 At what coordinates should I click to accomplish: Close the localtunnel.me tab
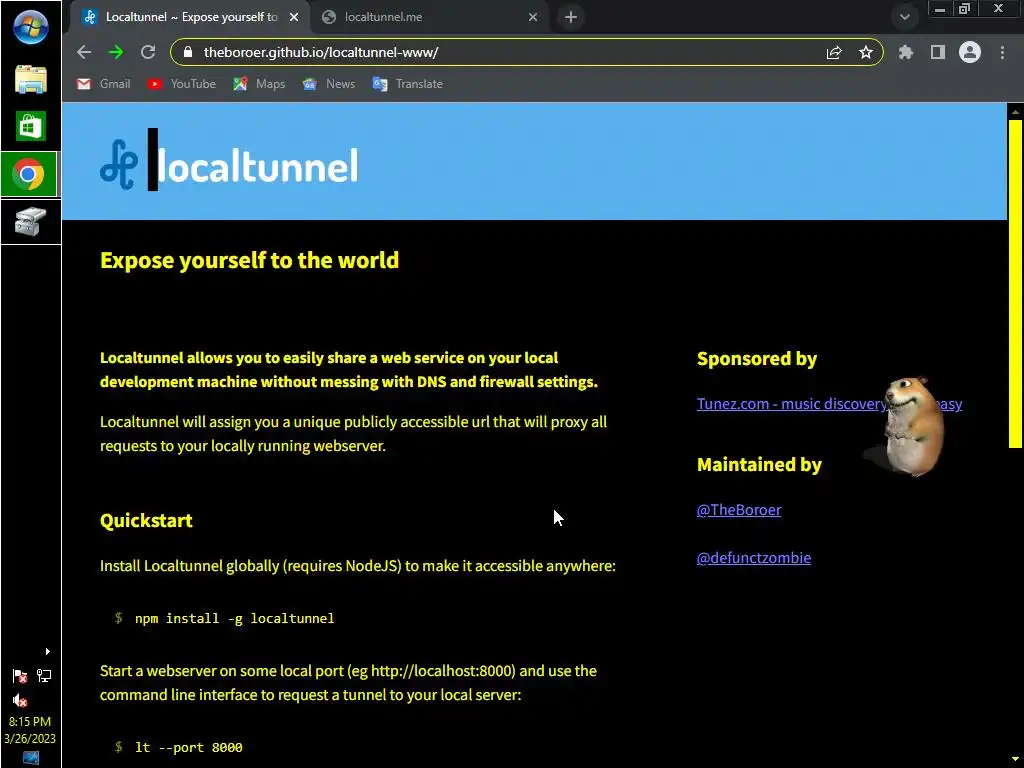[533, 17]
